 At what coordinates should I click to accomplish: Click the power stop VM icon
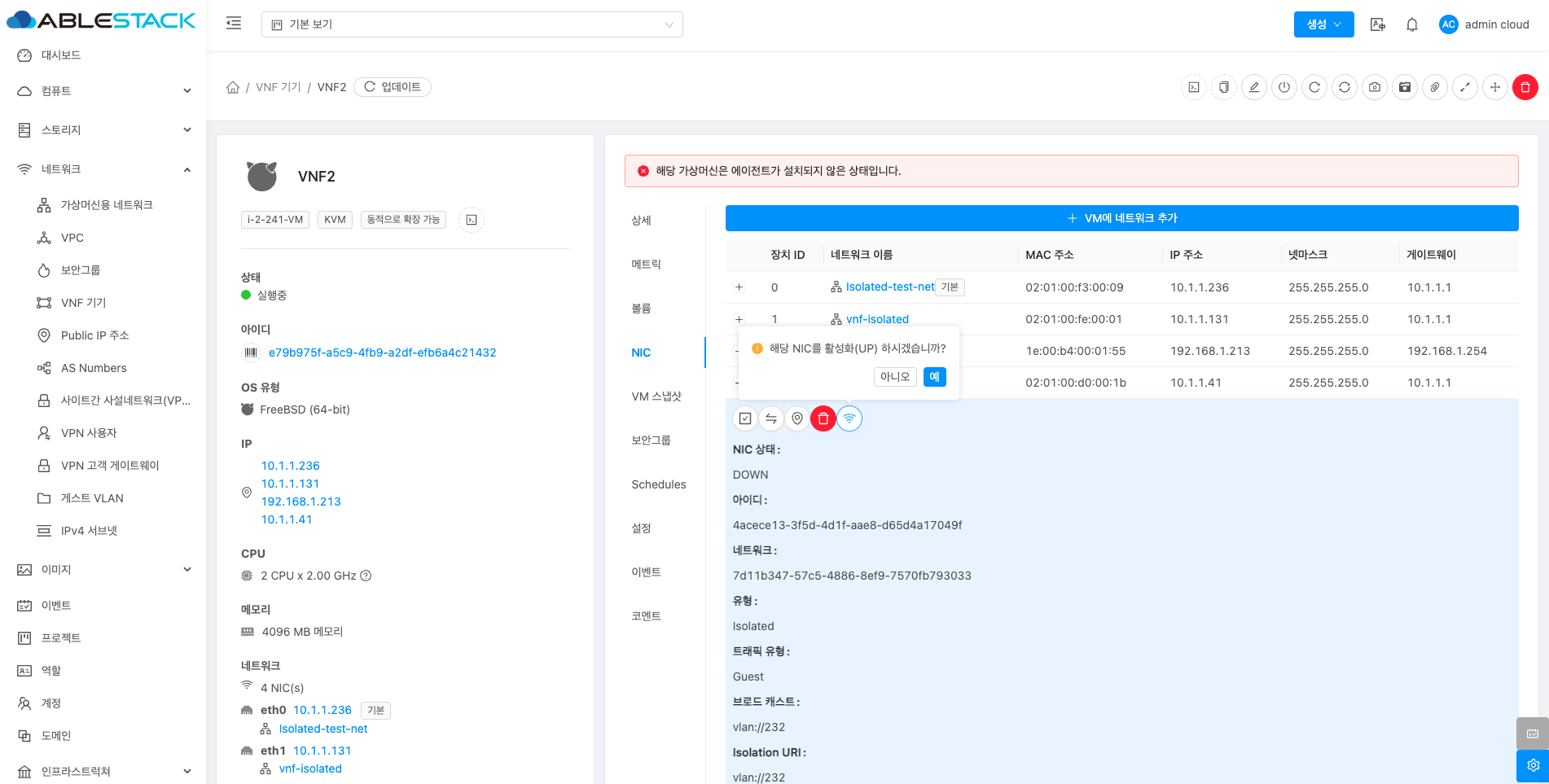[1284, 87]
